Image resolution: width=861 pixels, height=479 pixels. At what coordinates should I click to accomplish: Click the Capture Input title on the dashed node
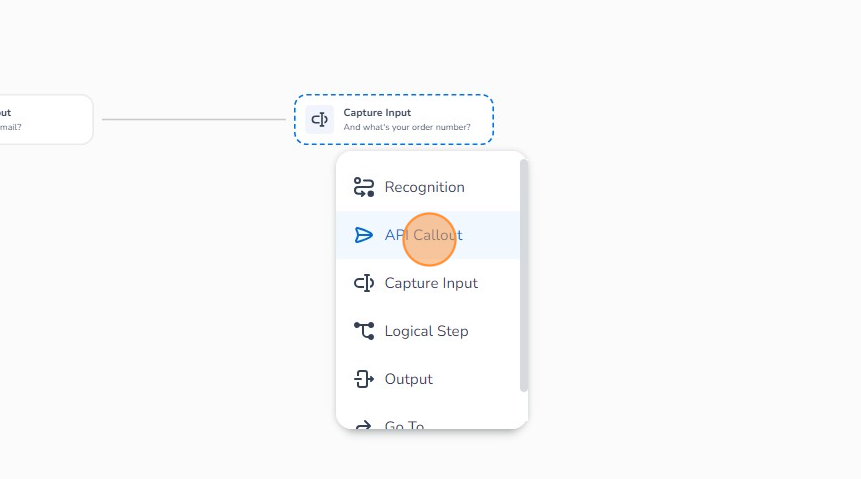click(377, 113)
